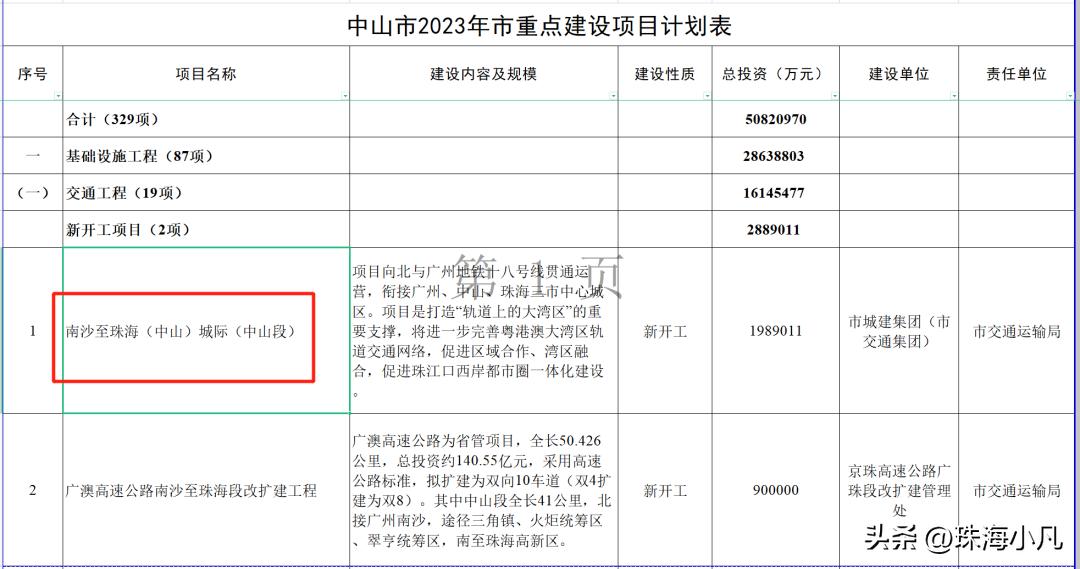Select the 广澳高速公路南沙至珠海段改扩建工程 cell
The width and height of the screenshot is (1080, 569).
[x=206, y=490]
